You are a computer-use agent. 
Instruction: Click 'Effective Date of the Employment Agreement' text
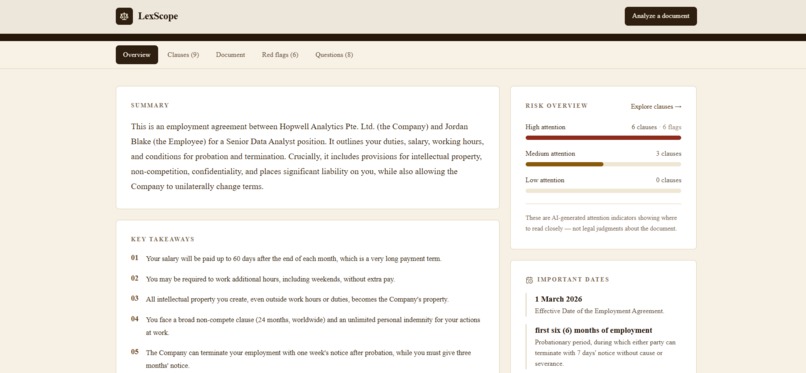(599, 311)
